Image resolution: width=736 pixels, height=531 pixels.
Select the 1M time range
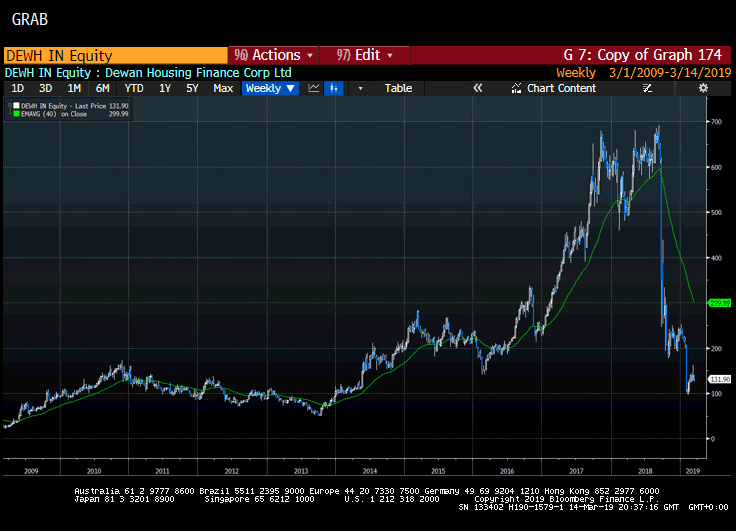tap(74, 88)
